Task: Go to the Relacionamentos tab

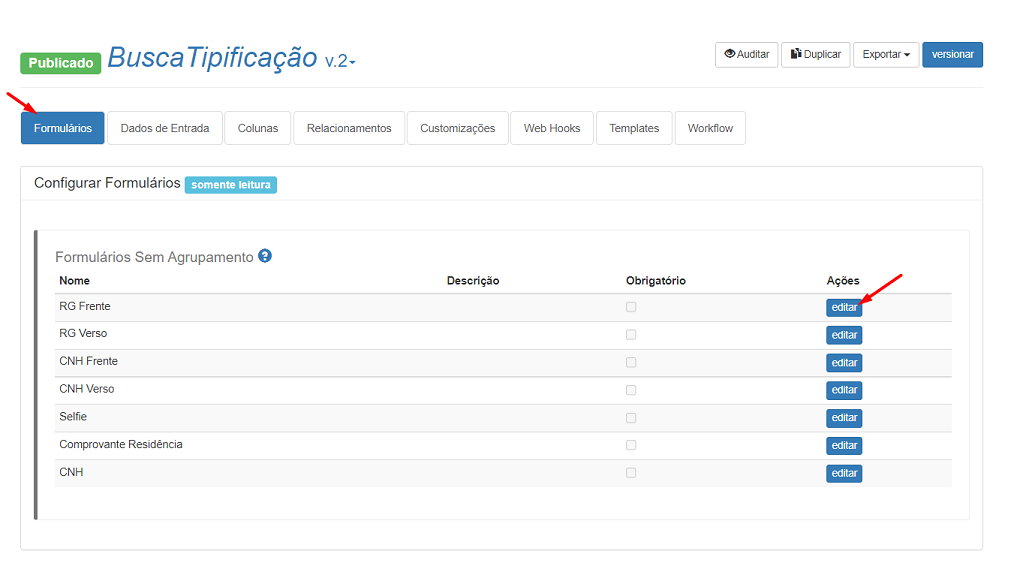Action: pos(349,128)
